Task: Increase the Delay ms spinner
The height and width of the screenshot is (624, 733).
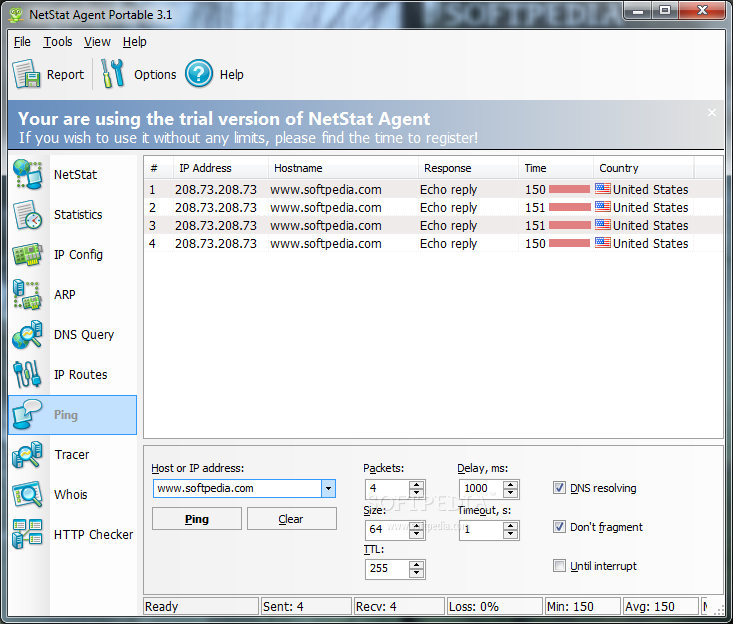Action: coord(510,485)
